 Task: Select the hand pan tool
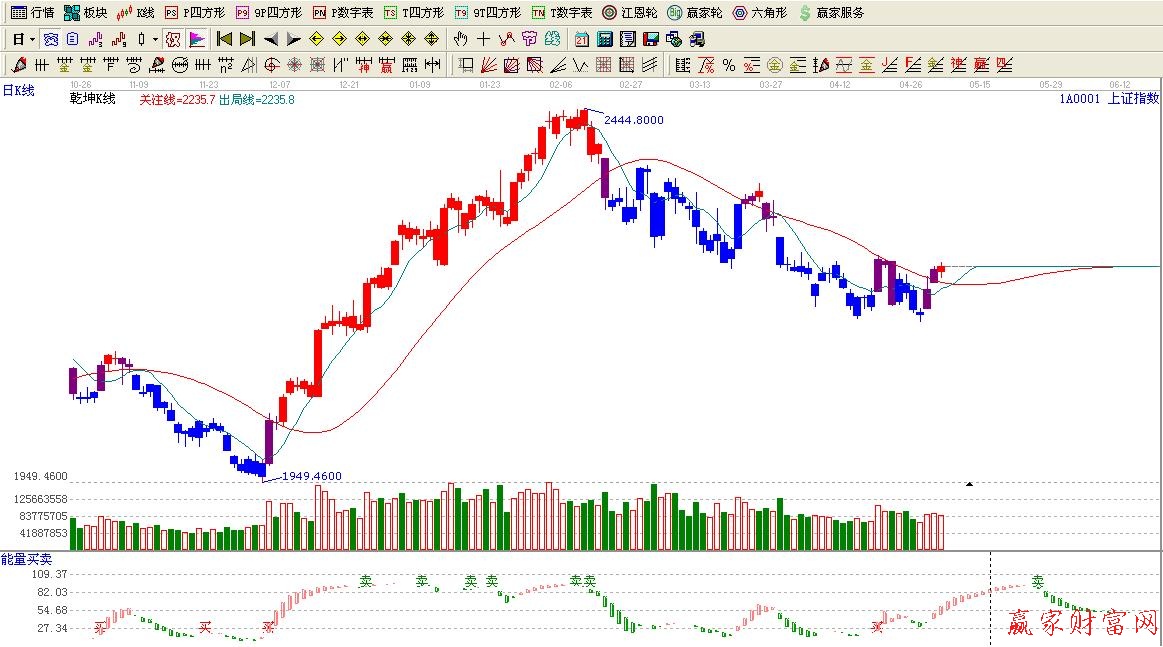coord(461,39)
